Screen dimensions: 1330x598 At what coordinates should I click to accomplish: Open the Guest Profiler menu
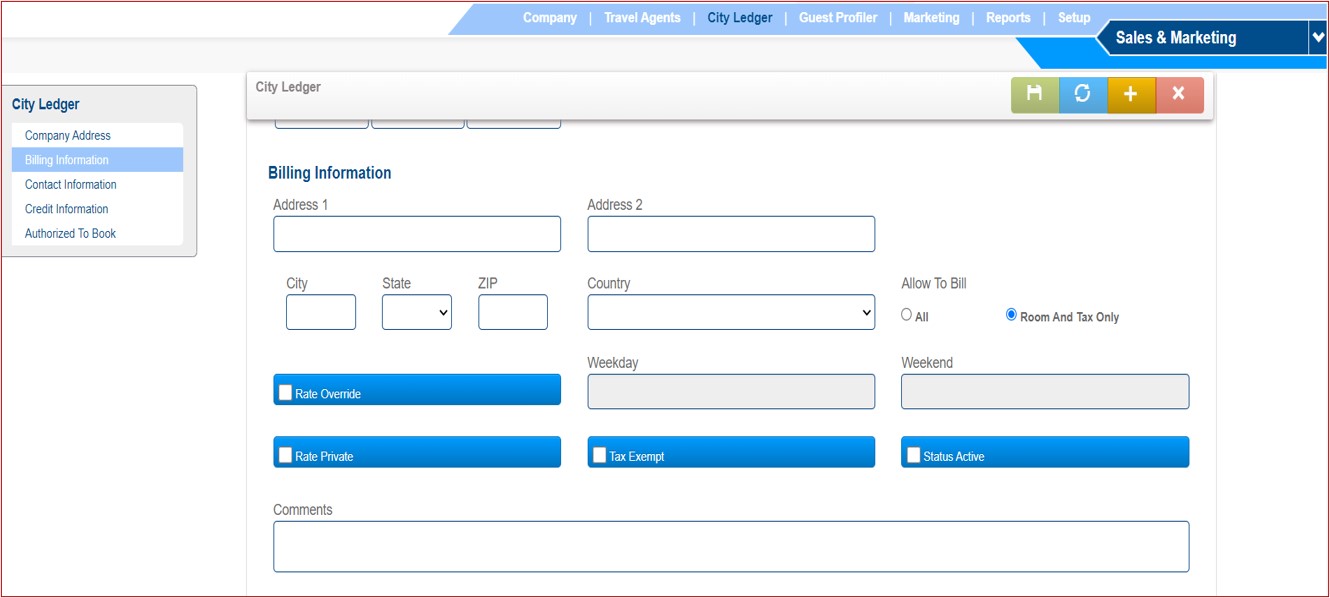tap(837, 18)
